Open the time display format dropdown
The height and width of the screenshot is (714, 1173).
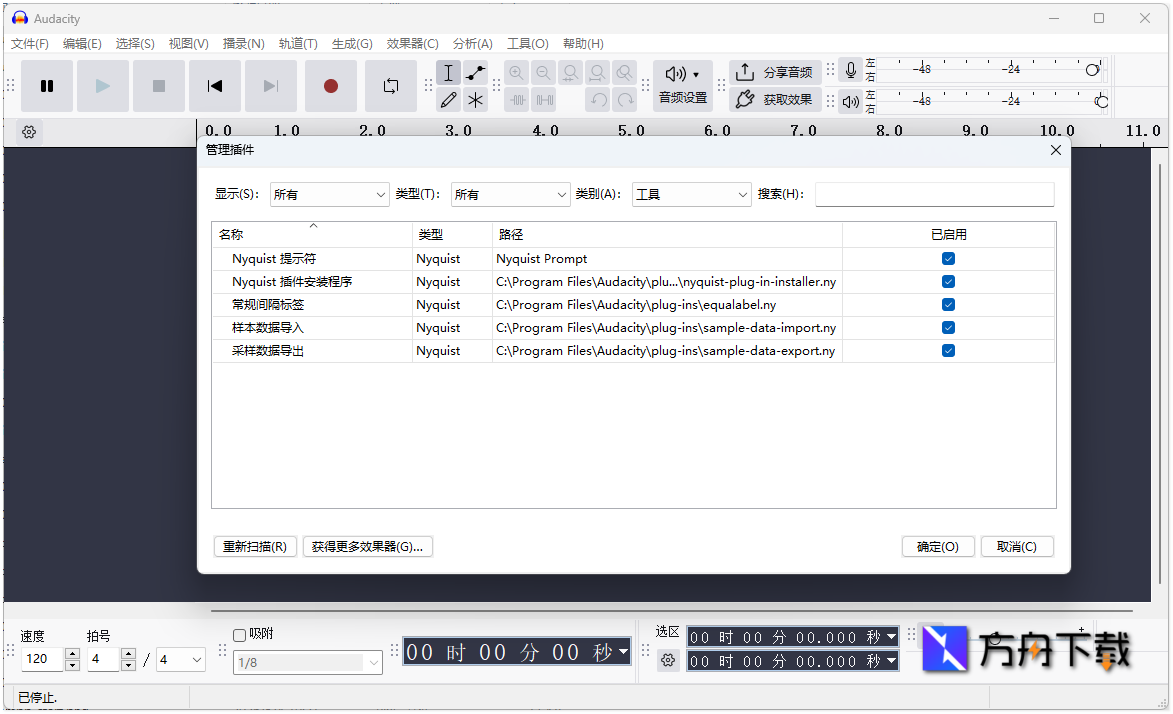623,652
